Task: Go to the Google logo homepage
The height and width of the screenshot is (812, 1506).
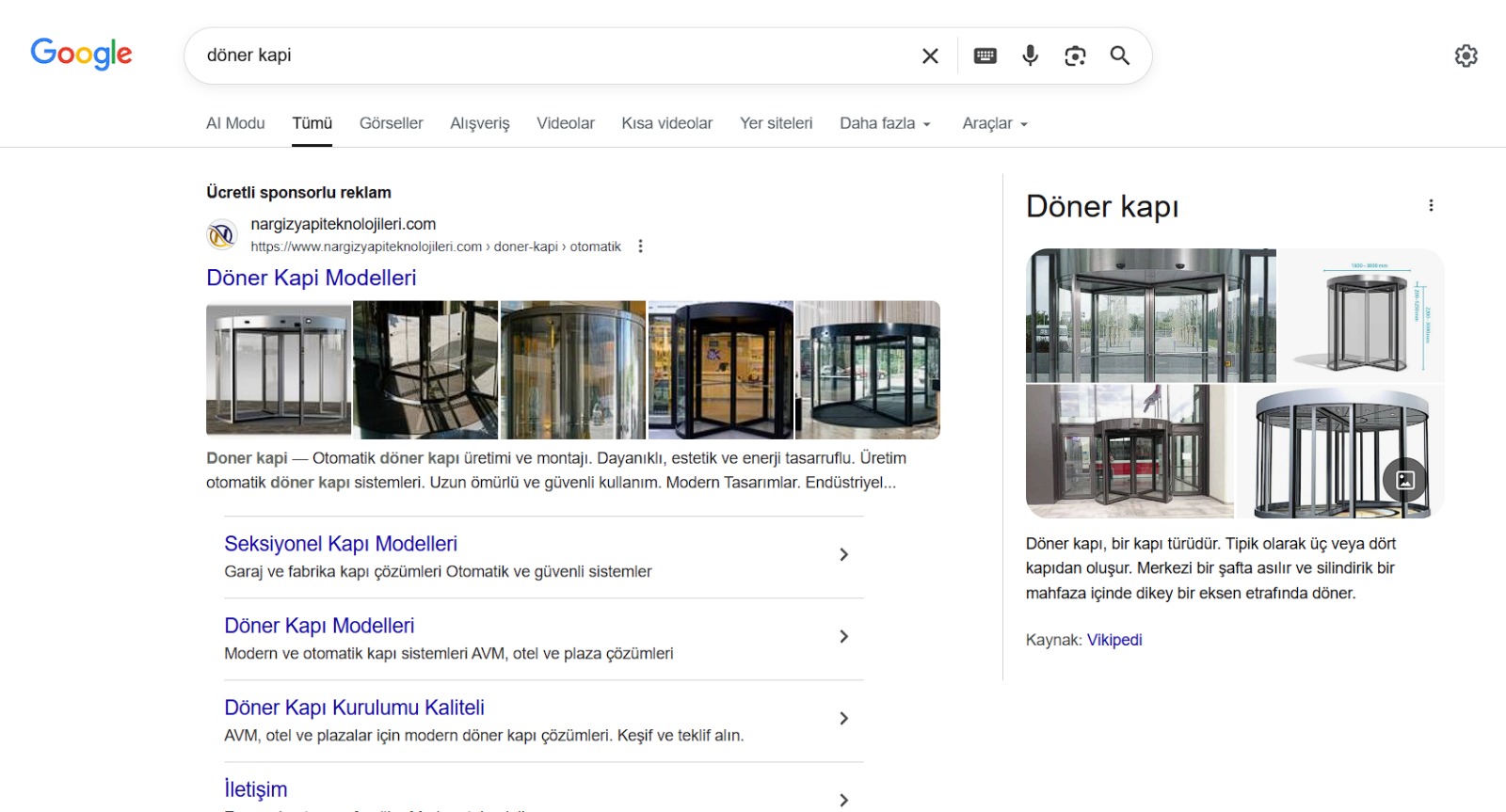Action: [x=81, y=55]
